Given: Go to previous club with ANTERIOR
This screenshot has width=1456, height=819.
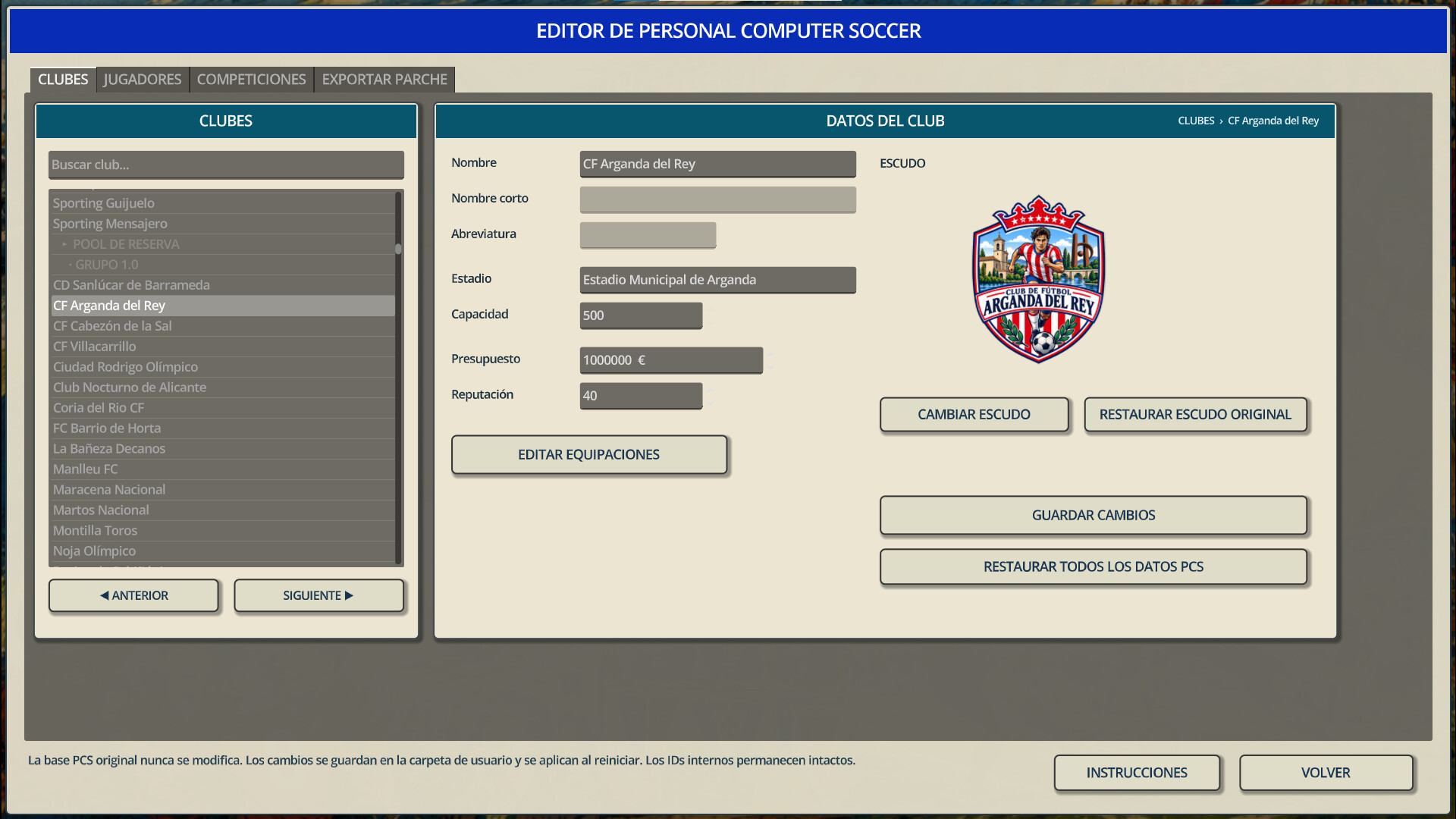Looking at the screenshot, I should point(133,596).
